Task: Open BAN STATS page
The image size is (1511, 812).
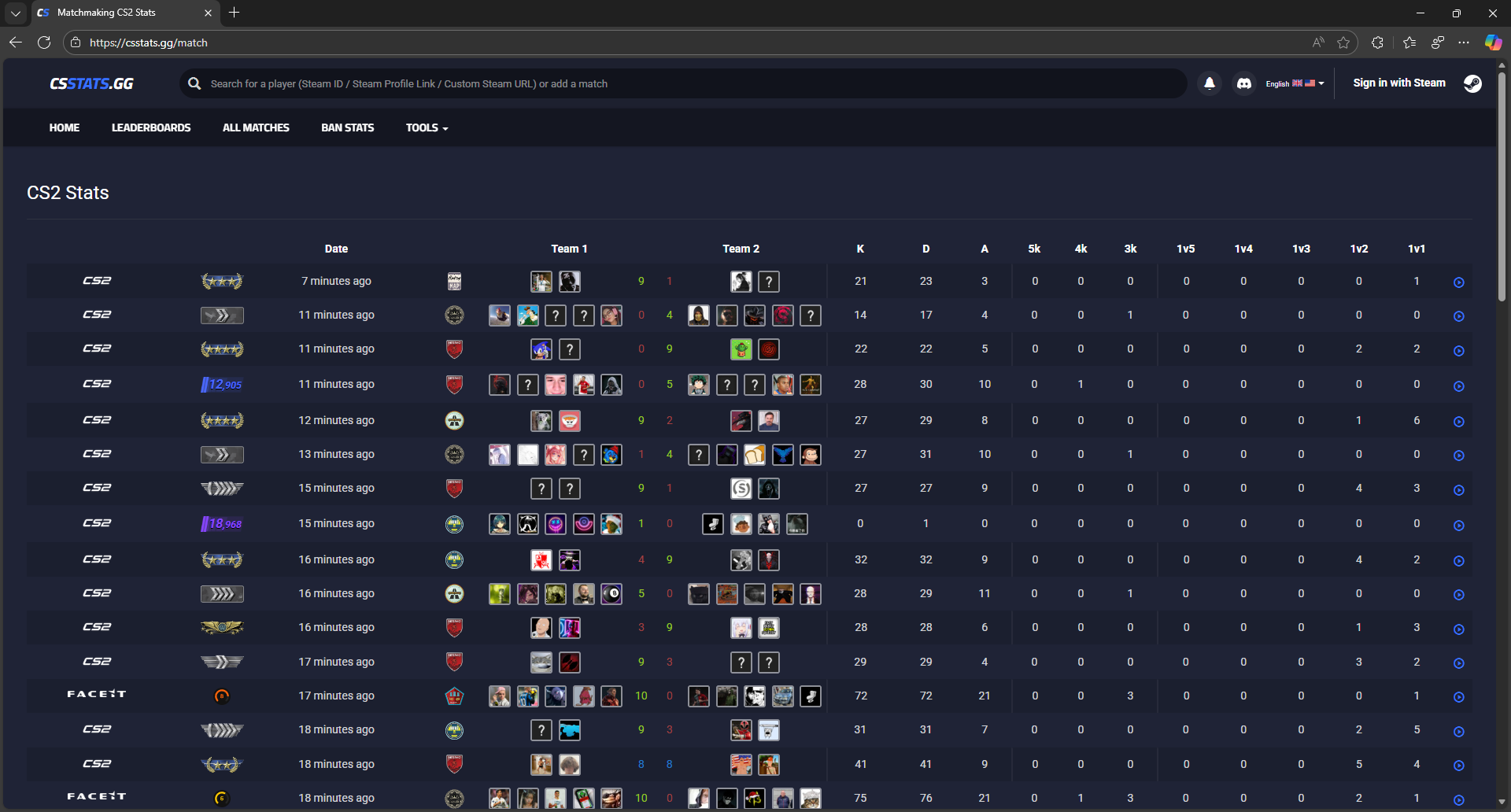Action: (x=348, y=127)
